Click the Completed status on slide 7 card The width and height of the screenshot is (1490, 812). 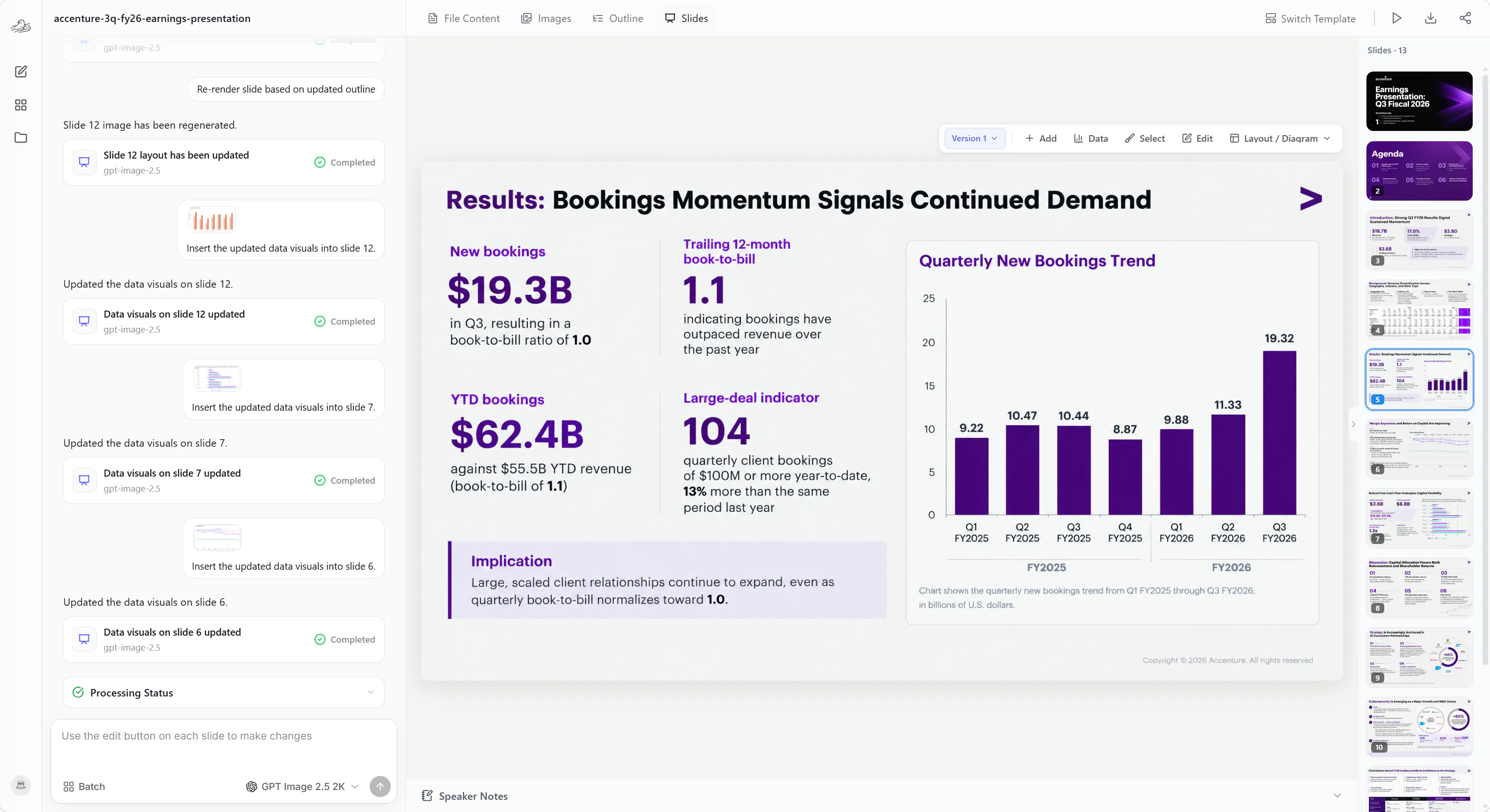pyautogui.click(x=345, y=480)
